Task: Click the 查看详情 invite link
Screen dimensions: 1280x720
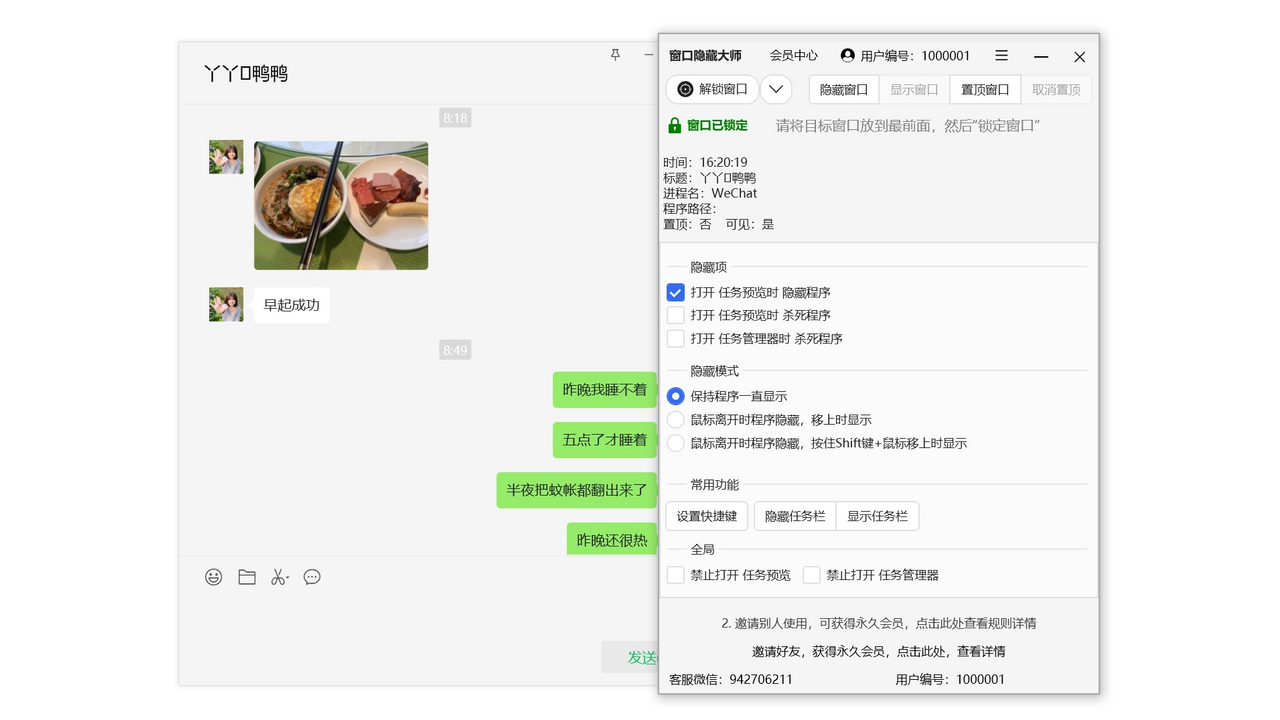Action: [984, 651]
